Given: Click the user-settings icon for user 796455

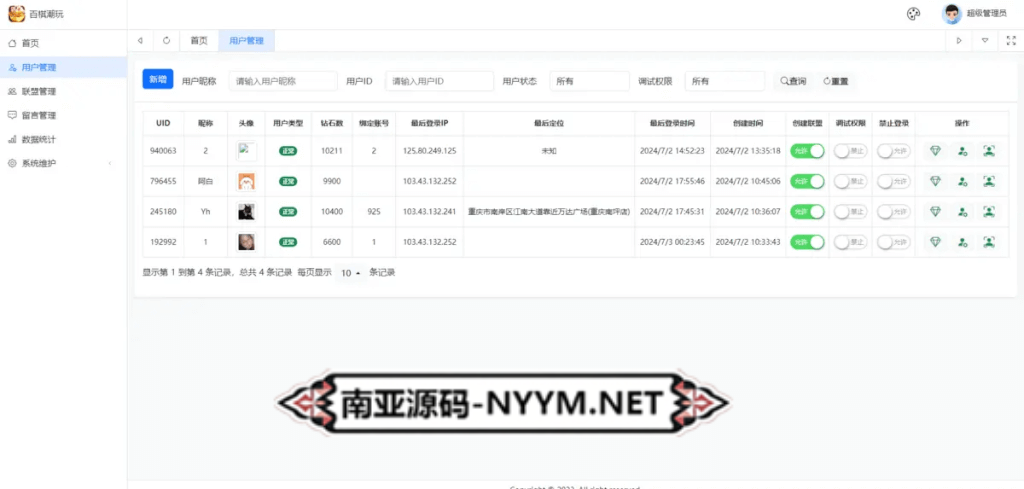Looking at the screenshot, I should [x=962, y=181].
